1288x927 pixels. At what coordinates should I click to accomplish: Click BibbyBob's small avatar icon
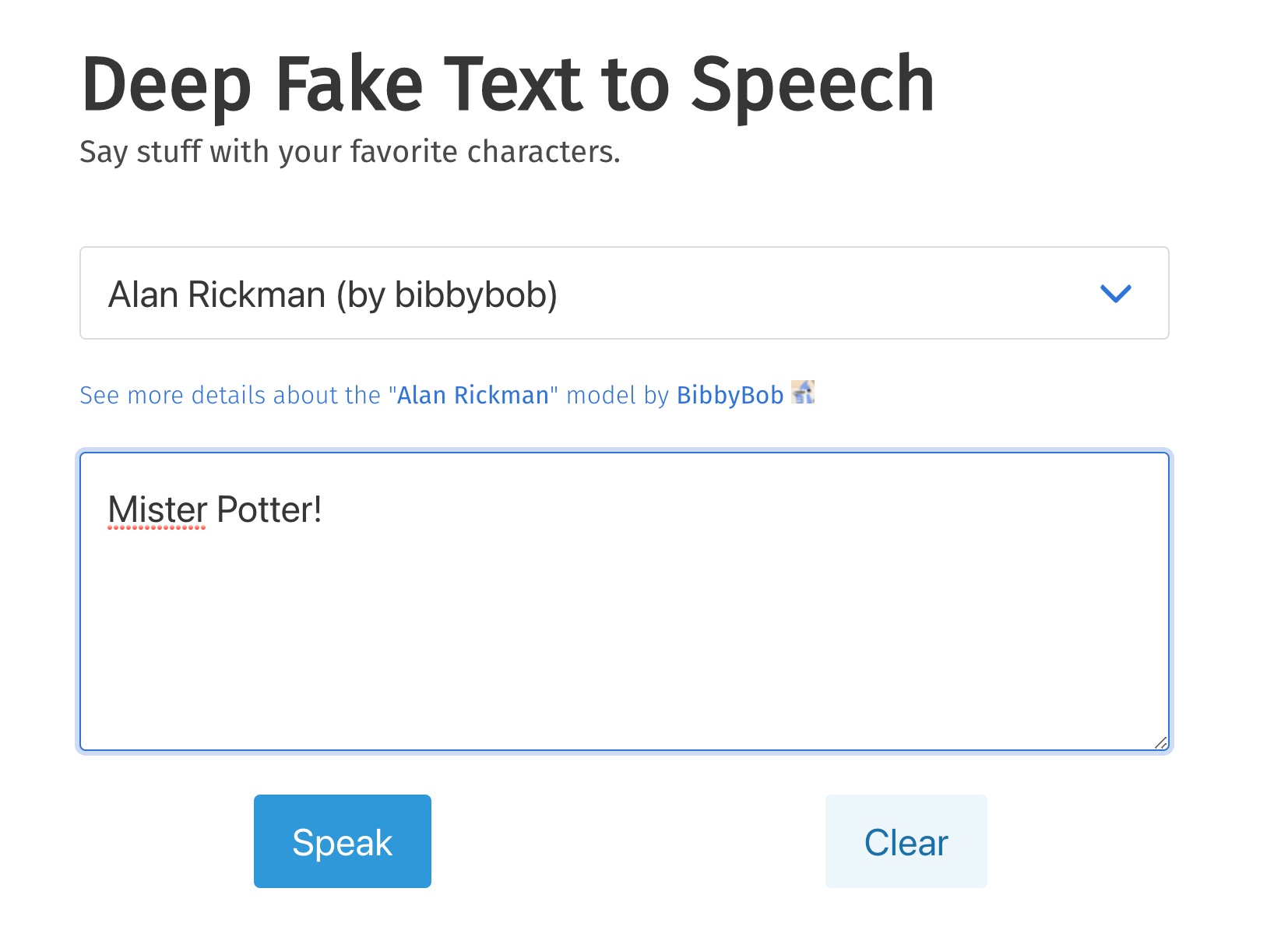click(x=803, y=393)
